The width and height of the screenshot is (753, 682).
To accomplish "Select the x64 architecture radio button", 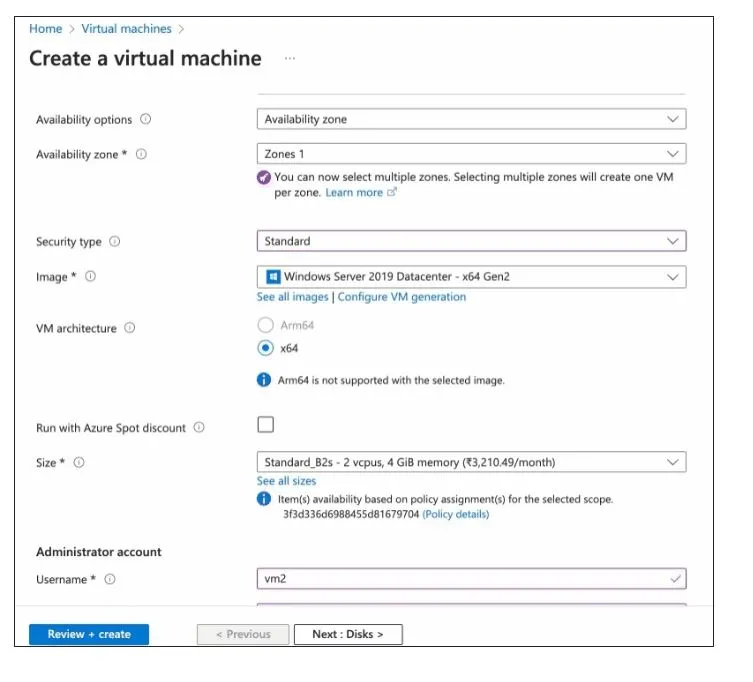I will [x=266, y=348].
